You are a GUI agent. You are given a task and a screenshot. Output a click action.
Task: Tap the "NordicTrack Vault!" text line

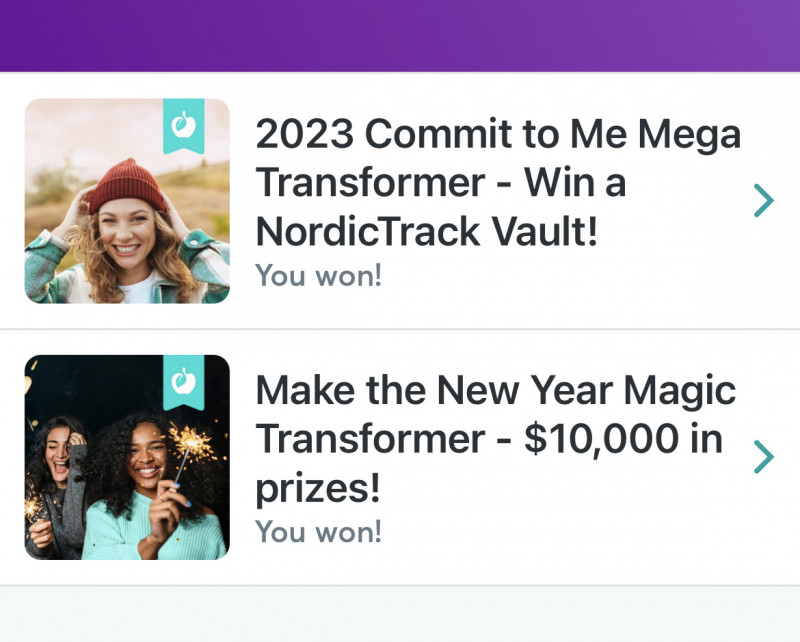click(x=427, y=232)
